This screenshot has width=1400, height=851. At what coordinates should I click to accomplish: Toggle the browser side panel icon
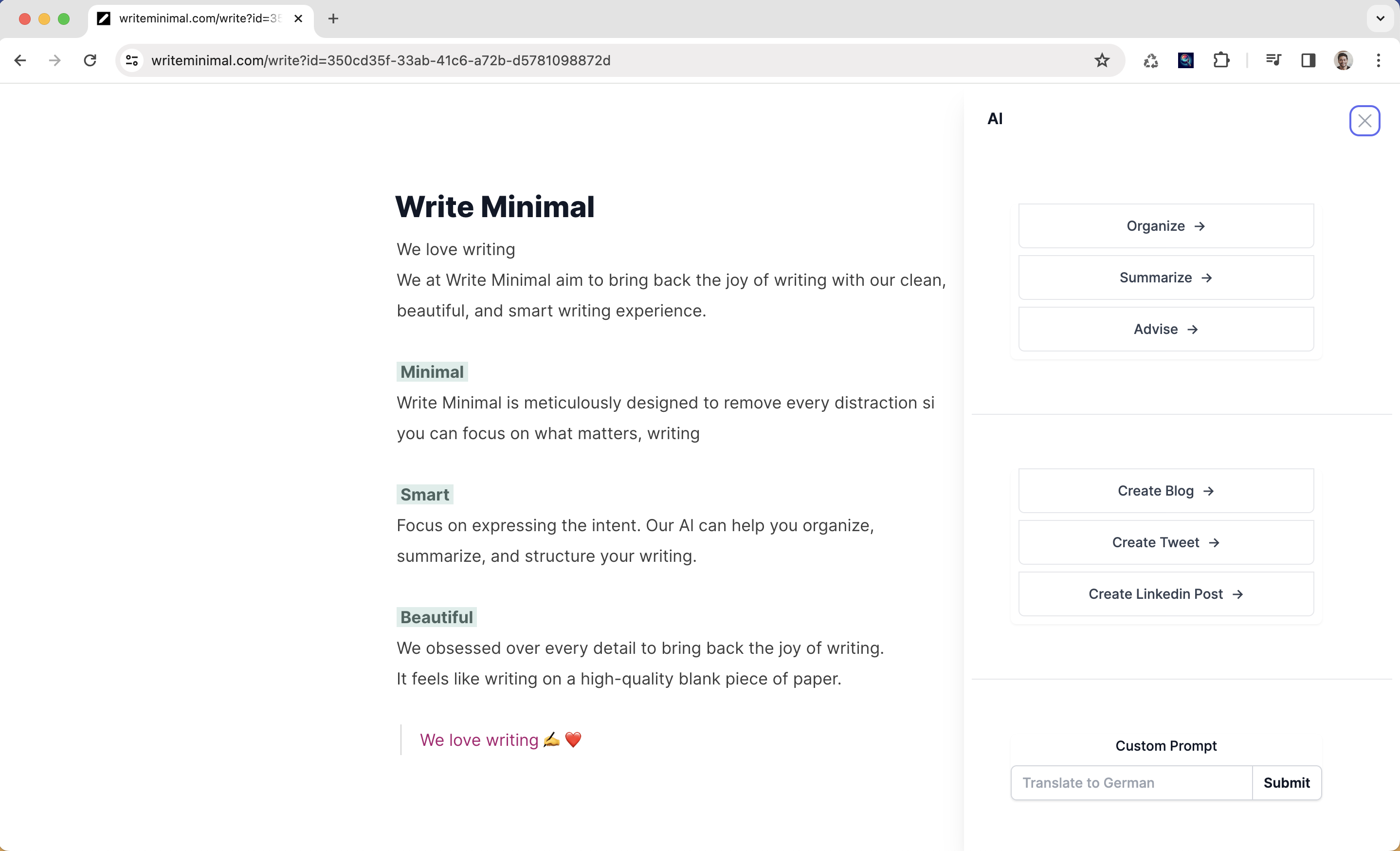1308,60
